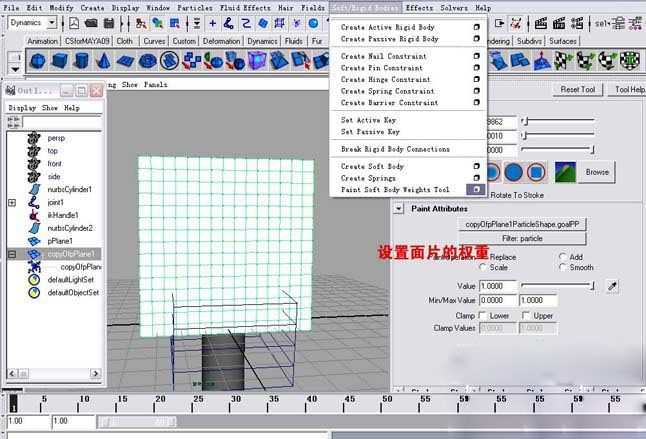This screenshot has height=439, width=646.
Task: Collapse the Paint Attributes section
Action: click(398, 209)
